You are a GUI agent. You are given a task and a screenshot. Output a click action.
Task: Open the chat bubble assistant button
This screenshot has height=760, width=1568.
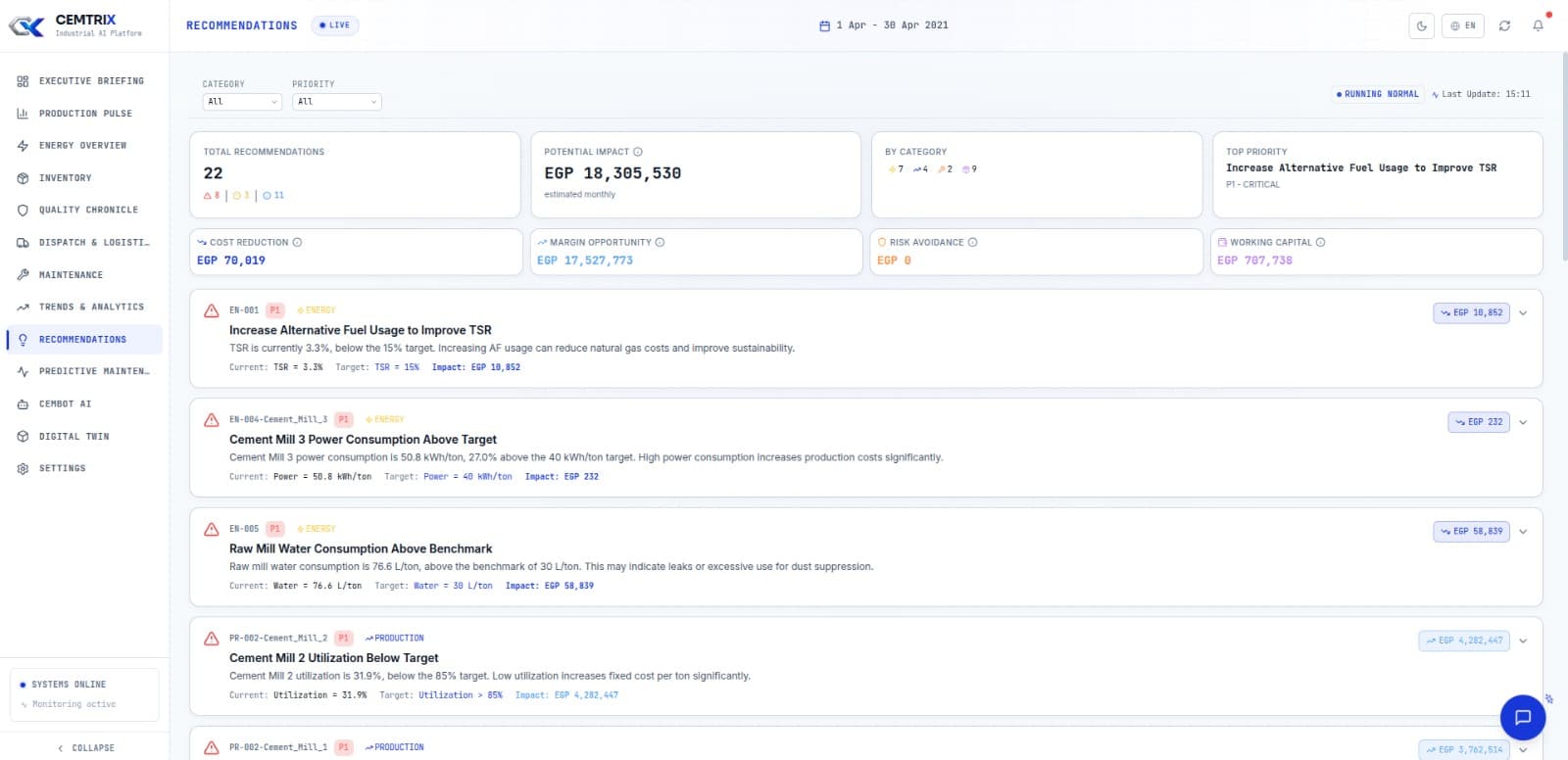click(x=1523, y=717)
